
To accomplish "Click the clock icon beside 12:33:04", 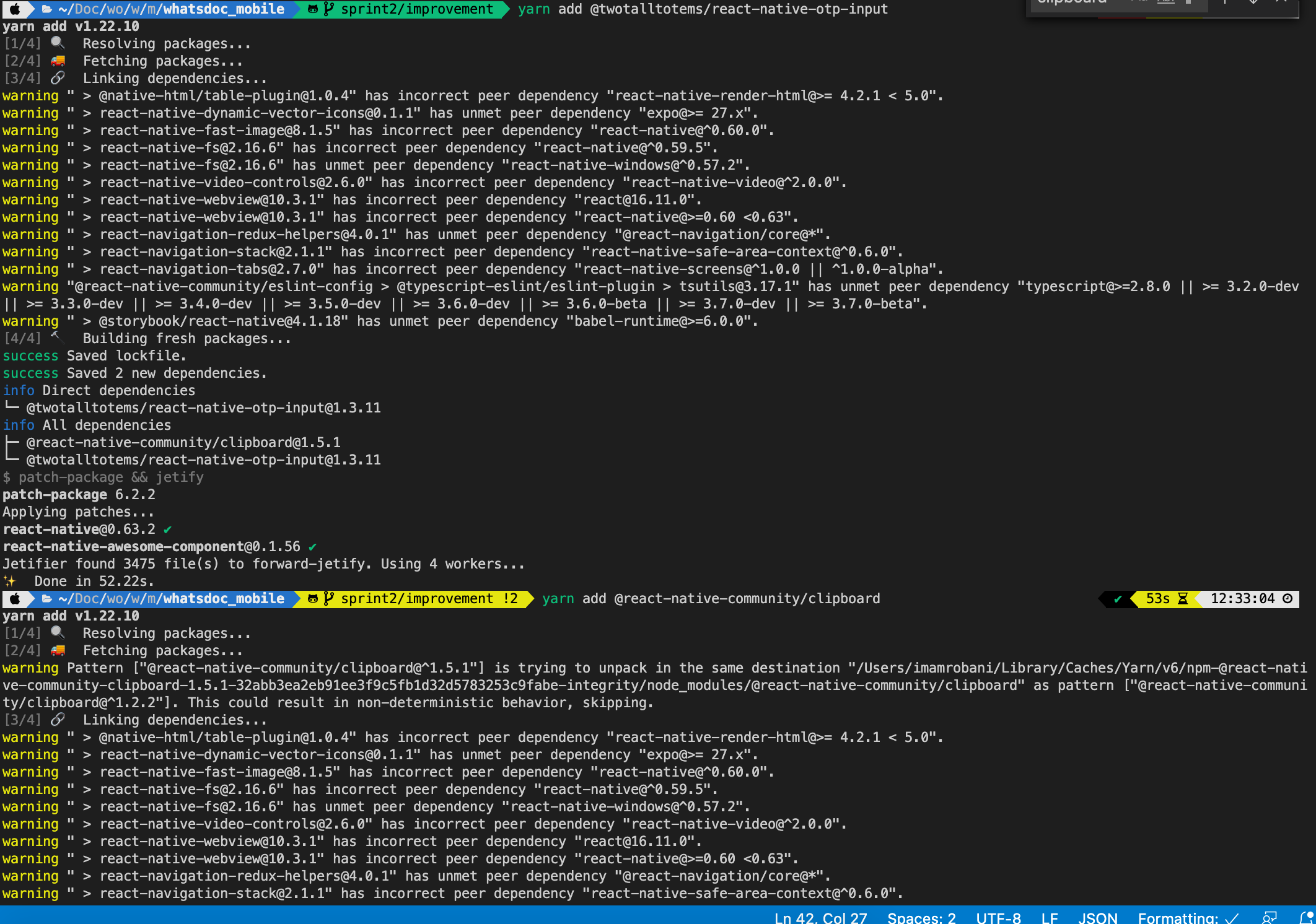I will tap(1287, 599).
